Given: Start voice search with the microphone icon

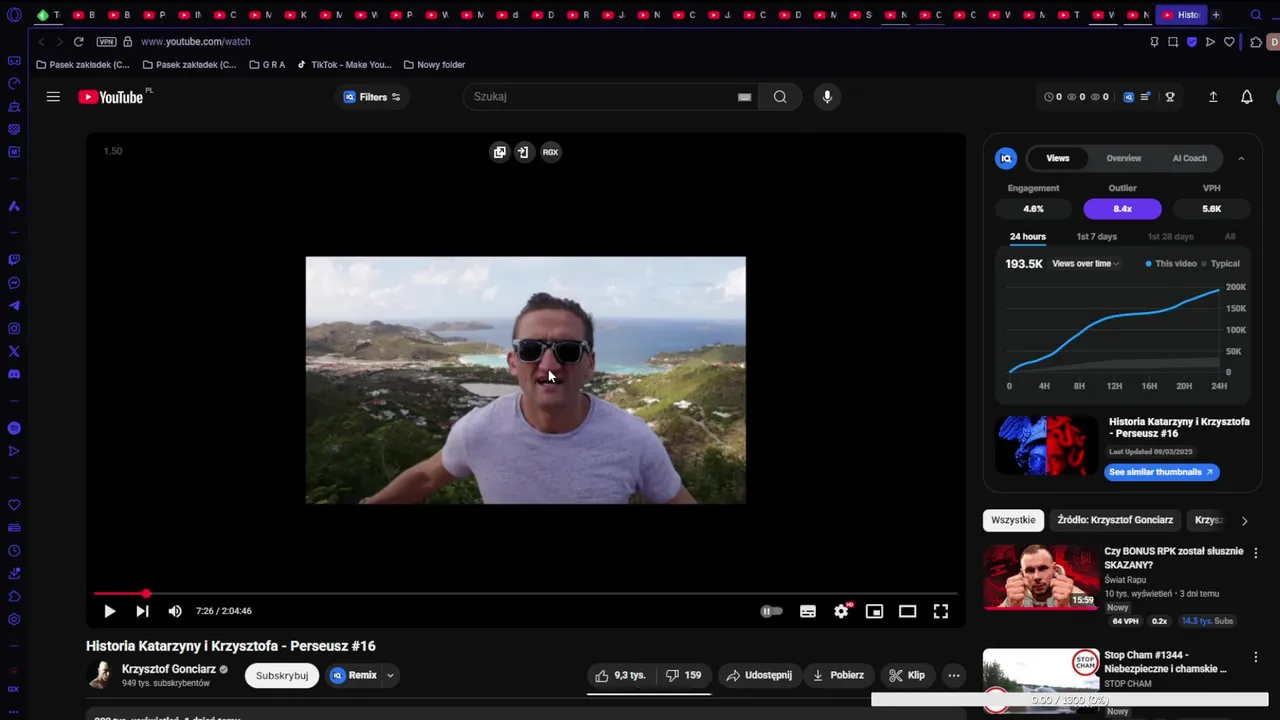Looking at the screenshot, I should click(827, 97).
